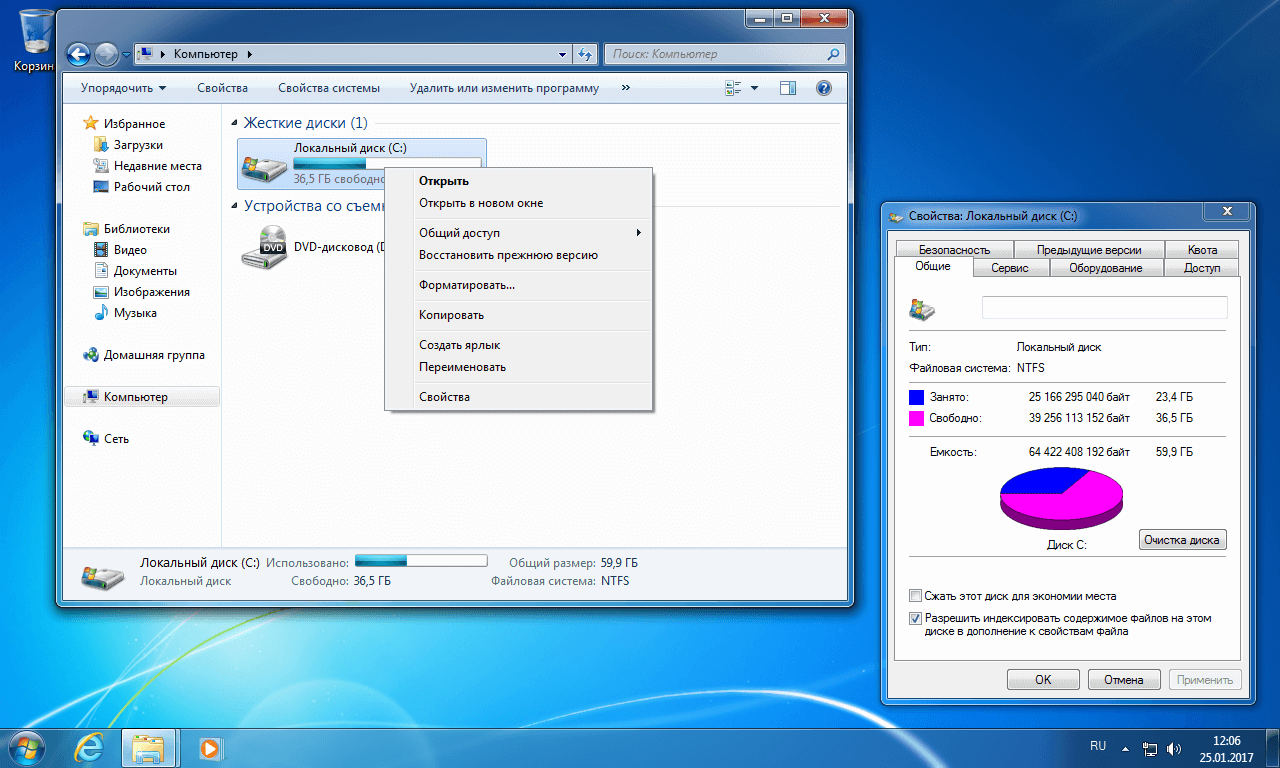1280x768 pixels.
Task: Click the disk label field in properties
Action: 1105,307
